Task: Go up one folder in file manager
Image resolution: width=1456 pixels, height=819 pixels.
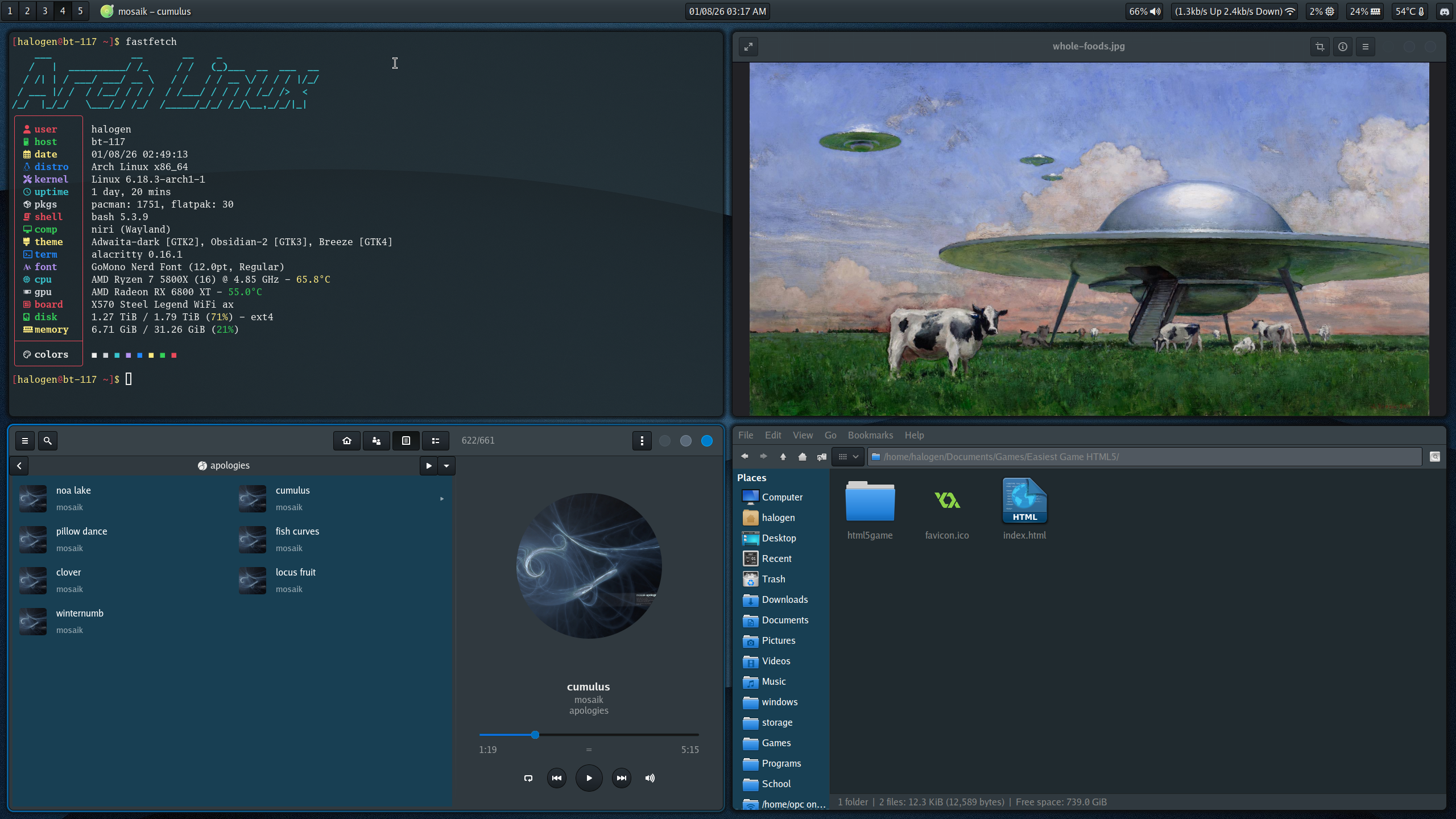Action: pyautogui.click(x=783, y=457)
